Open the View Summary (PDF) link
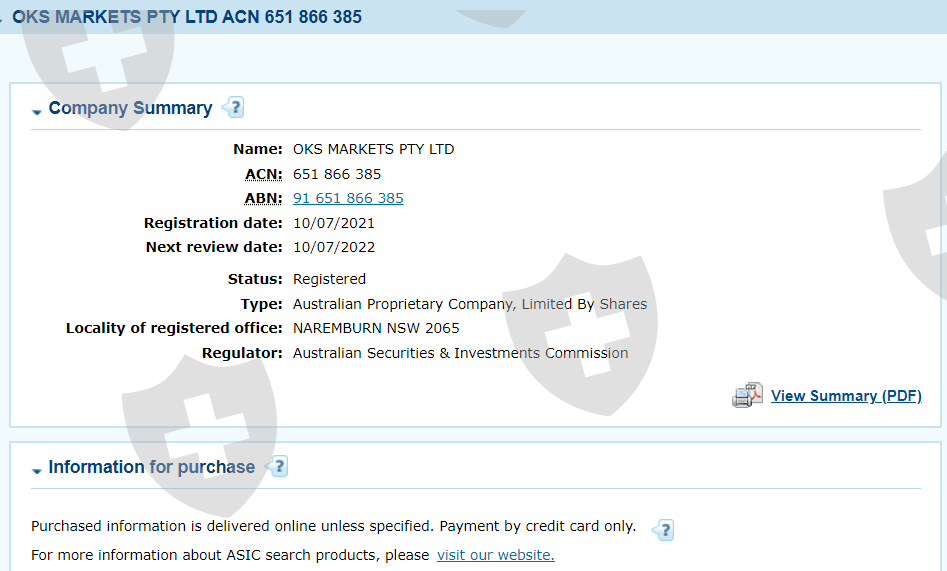Screen dimensions: 947x571 (846, 396)
